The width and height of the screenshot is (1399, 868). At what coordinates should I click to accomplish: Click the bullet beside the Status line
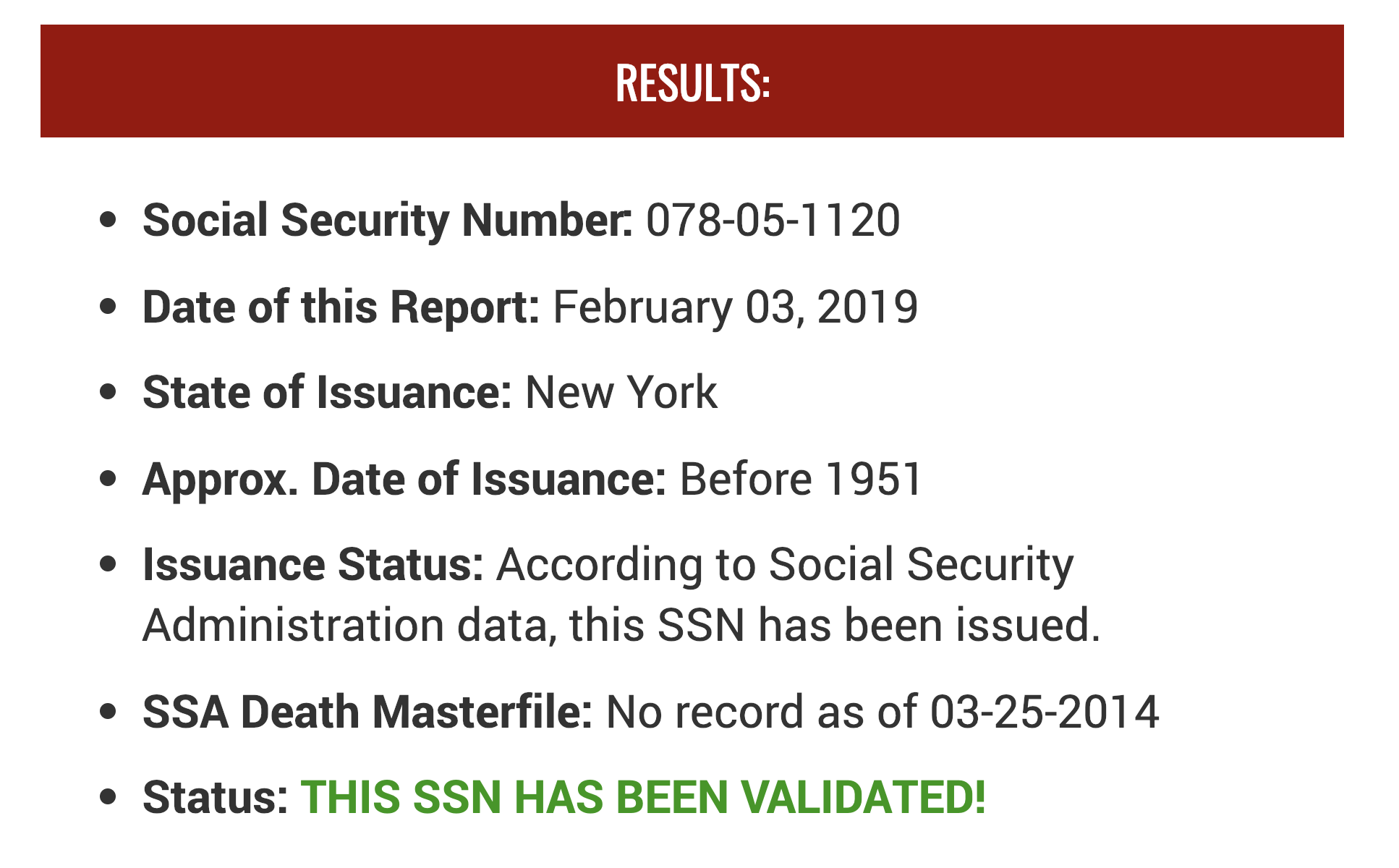coord(109,797)
